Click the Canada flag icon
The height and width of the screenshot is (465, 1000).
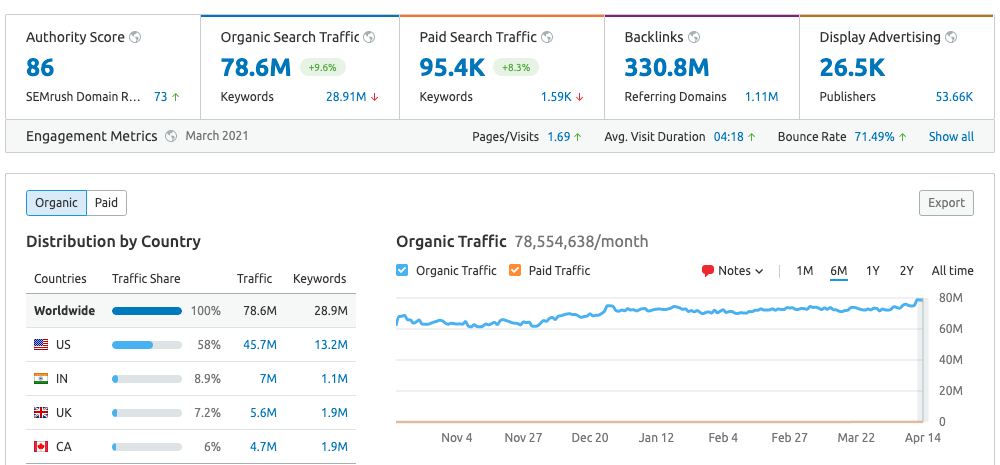tap(41, 447)
